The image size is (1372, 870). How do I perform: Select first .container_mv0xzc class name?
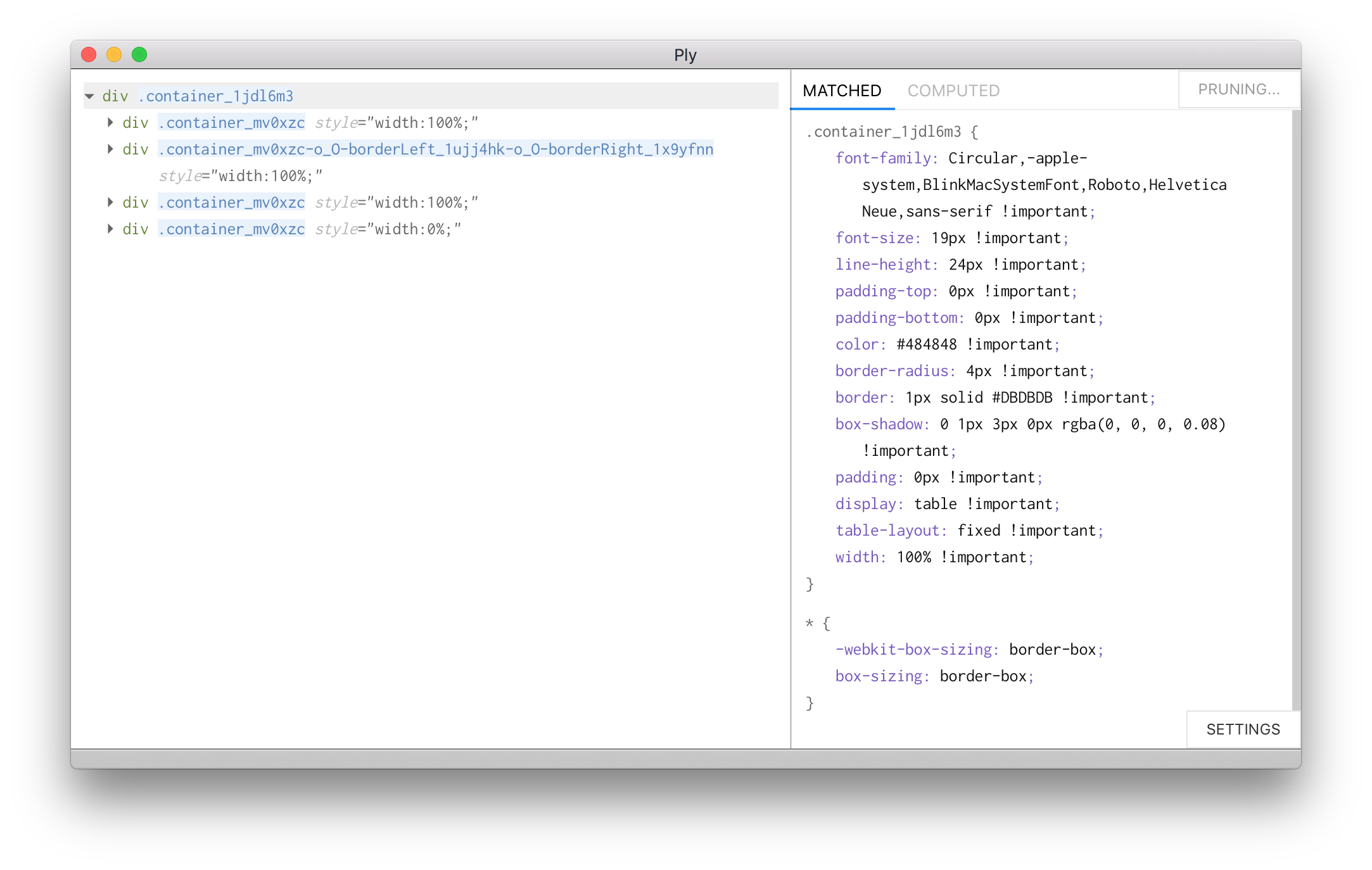point(231,122)
